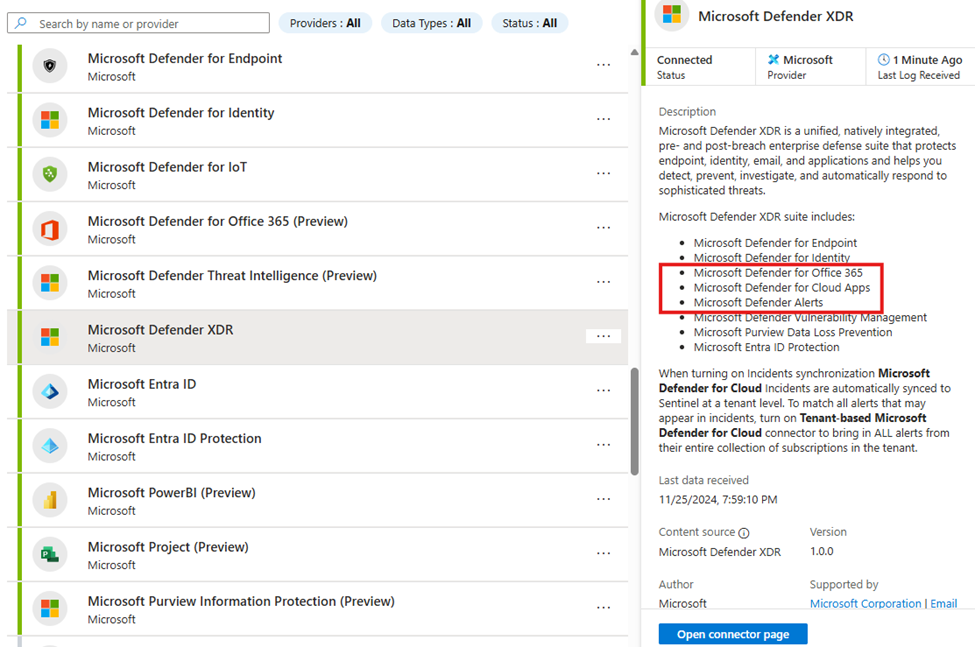
Task: Click the Office 365 icon in the connector list
Action: coord(50,229)
